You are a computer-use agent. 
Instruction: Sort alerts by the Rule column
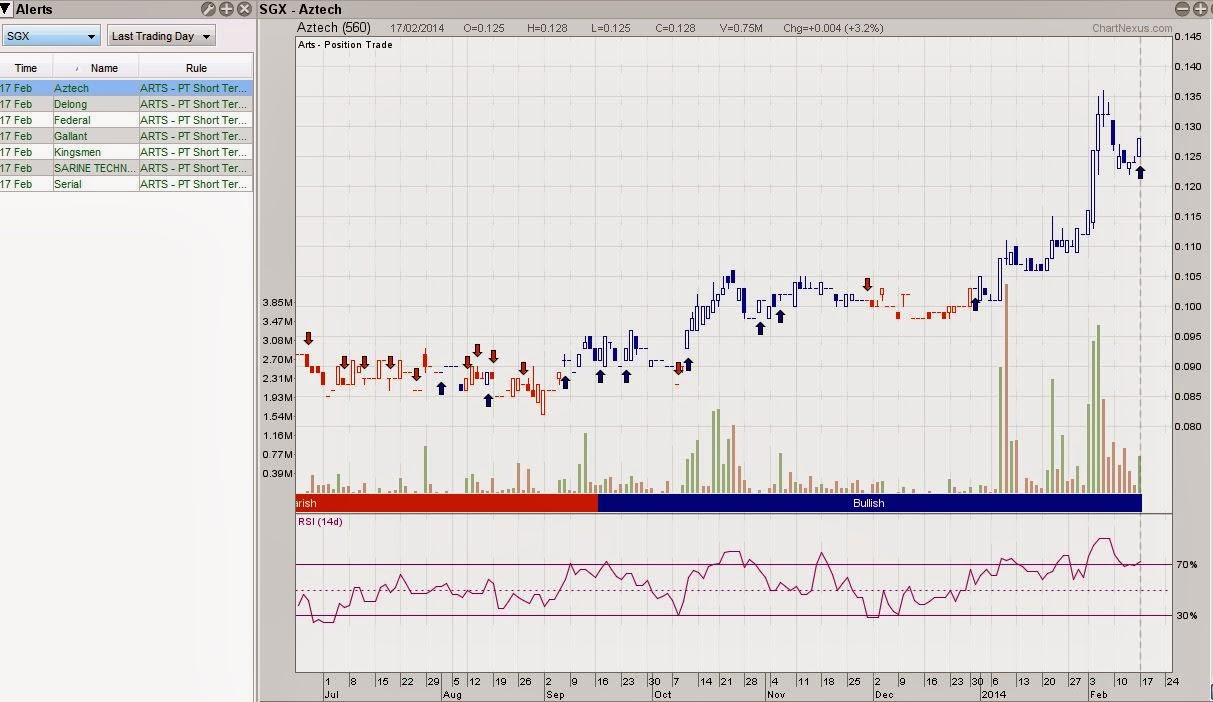point(196,68)
